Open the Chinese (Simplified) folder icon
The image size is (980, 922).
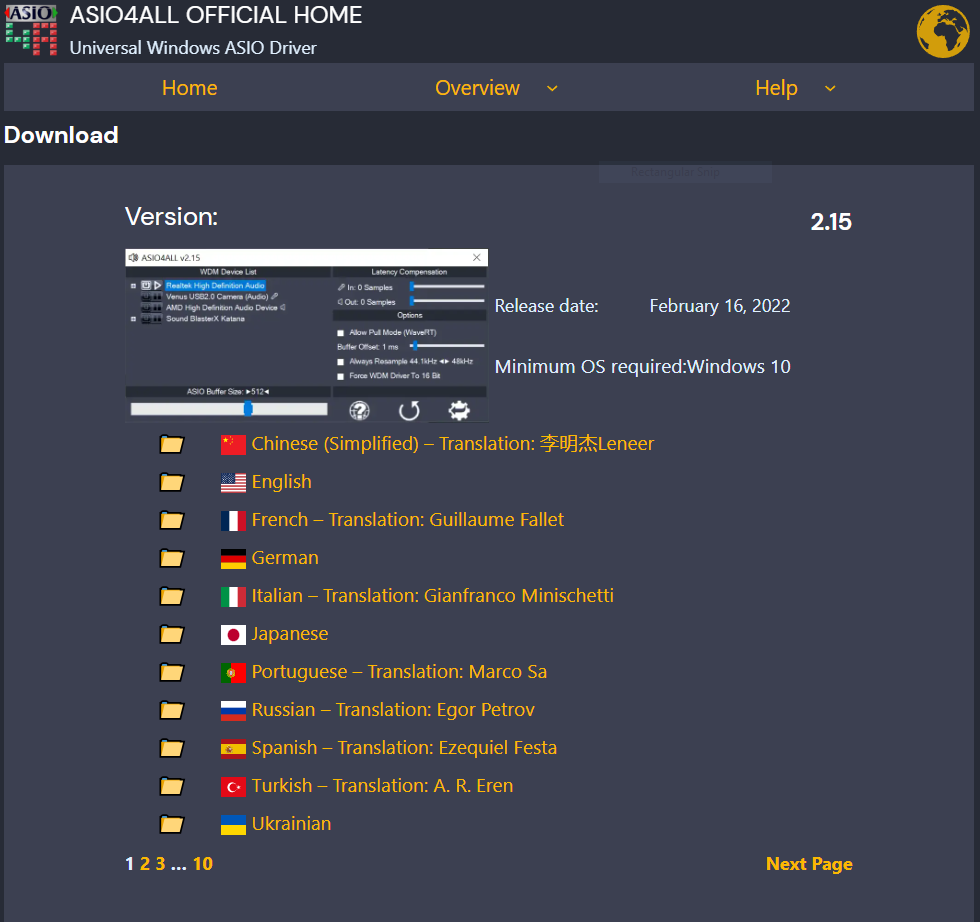point(171,444)
